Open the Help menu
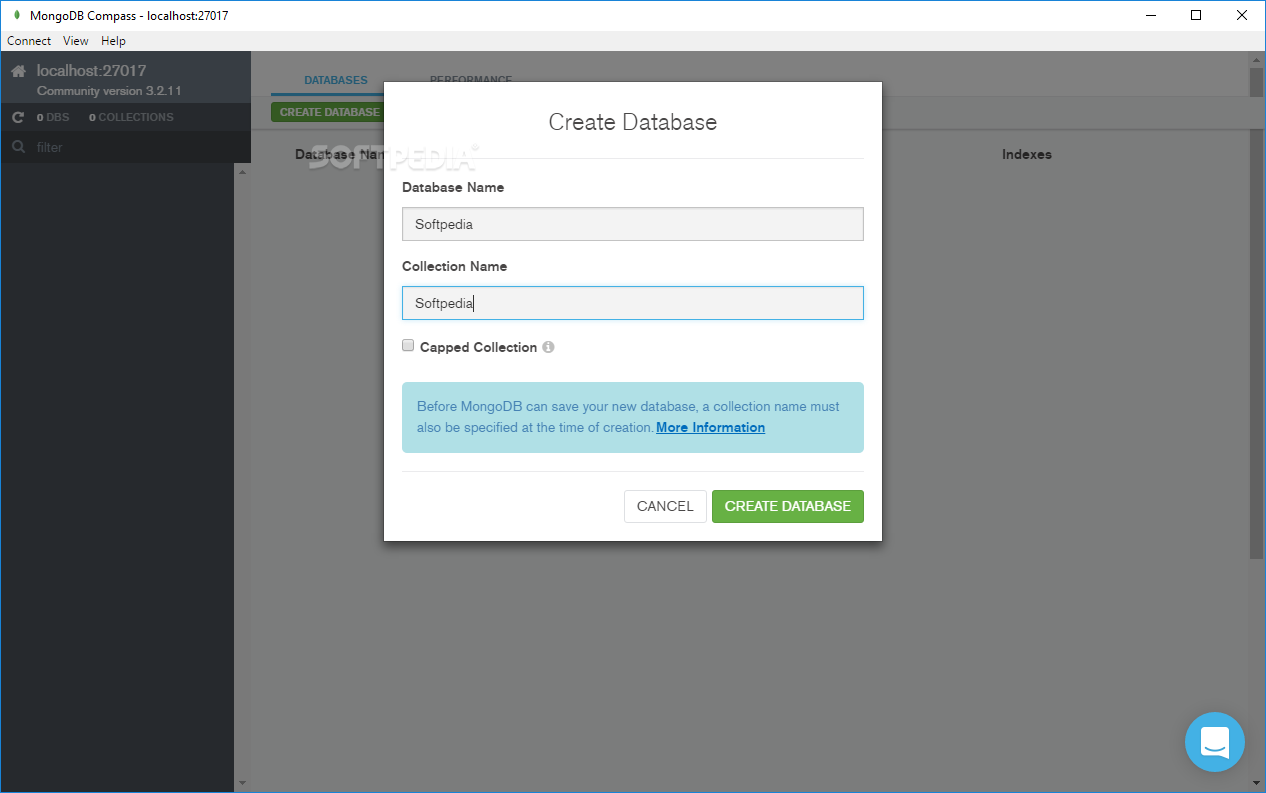The width and height of the screenshot is (1266, 793). 113,41
